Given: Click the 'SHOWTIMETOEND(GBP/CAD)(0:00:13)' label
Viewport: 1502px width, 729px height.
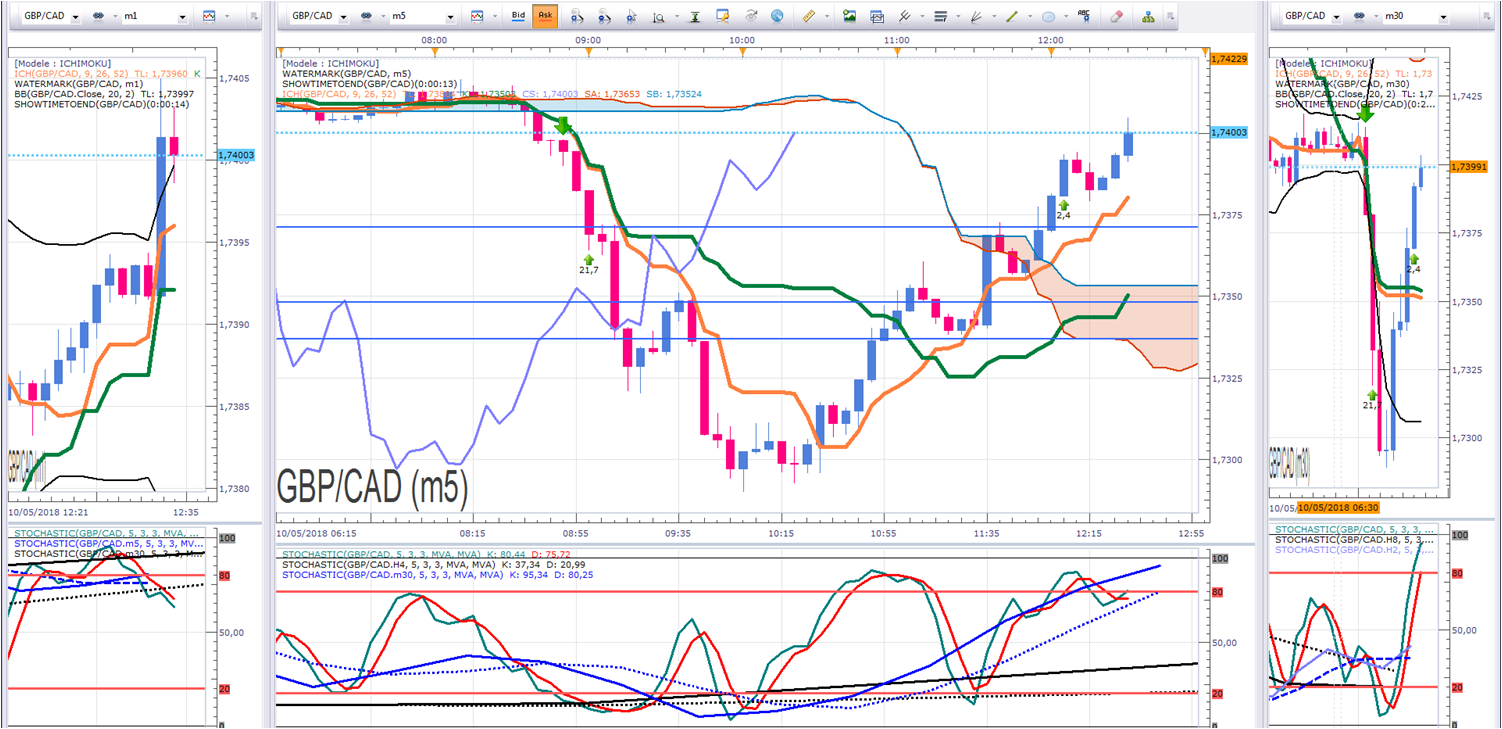Looking at the screenshot, I should (x=370, y=84).
